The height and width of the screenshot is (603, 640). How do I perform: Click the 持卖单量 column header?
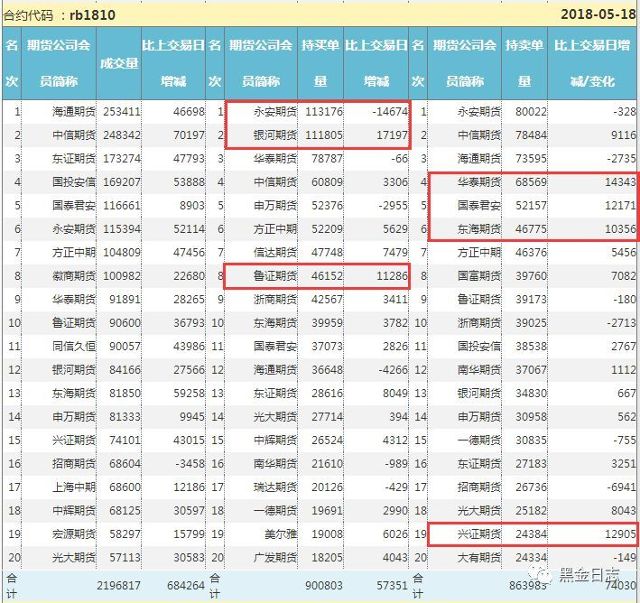524,63
